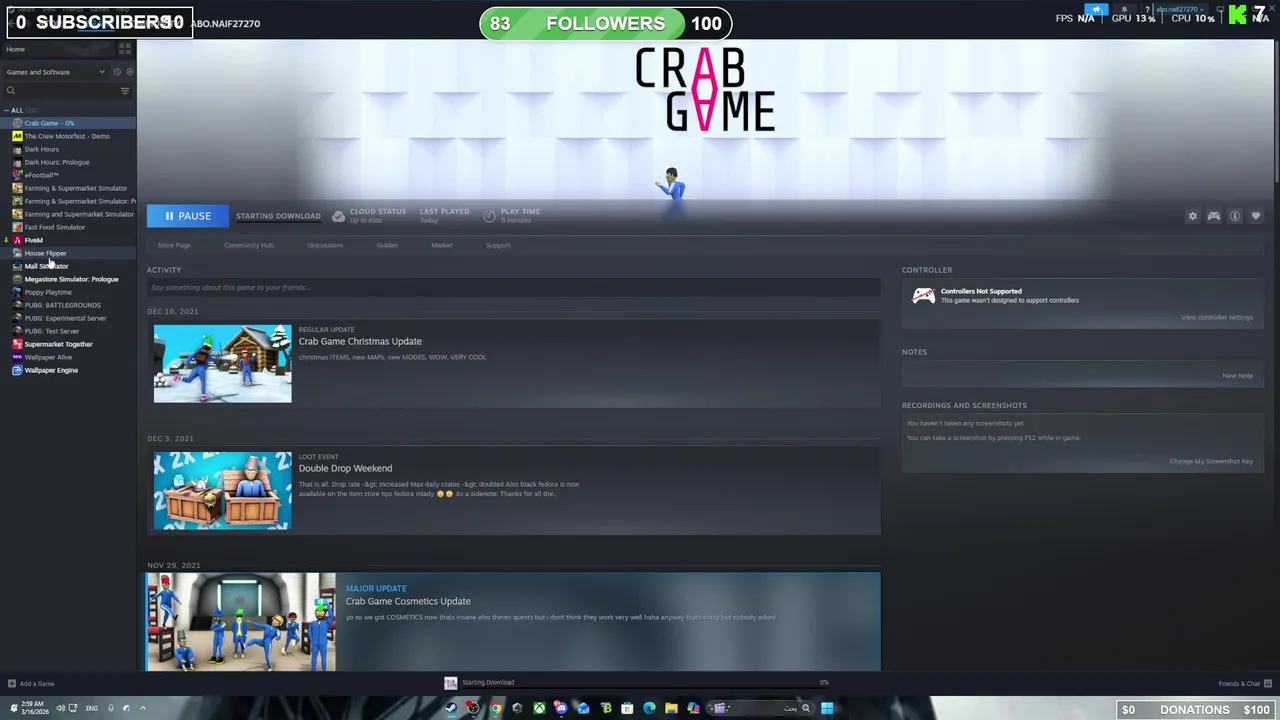Switch library to grid view icon

125,49
